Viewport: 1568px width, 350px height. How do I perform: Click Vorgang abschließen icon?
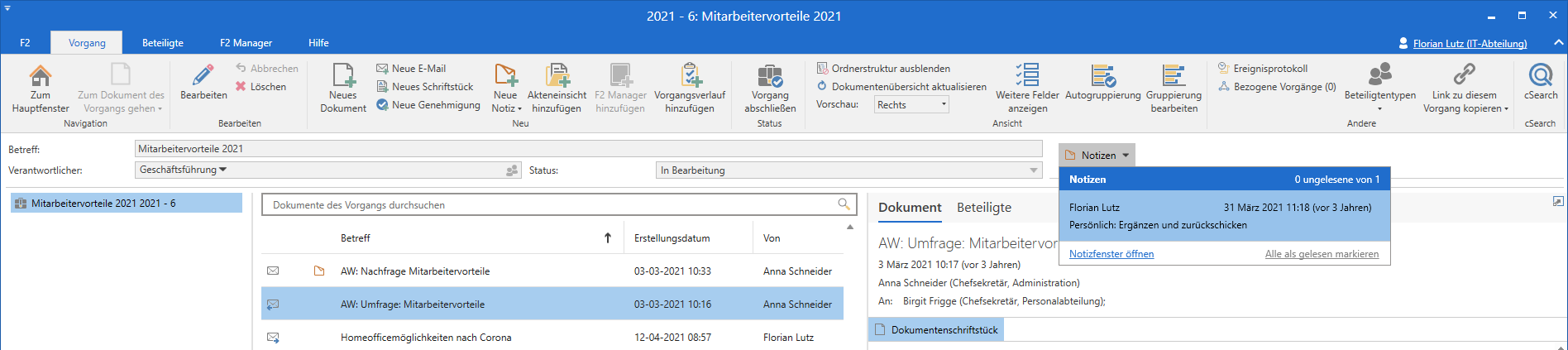coord(769,77)
